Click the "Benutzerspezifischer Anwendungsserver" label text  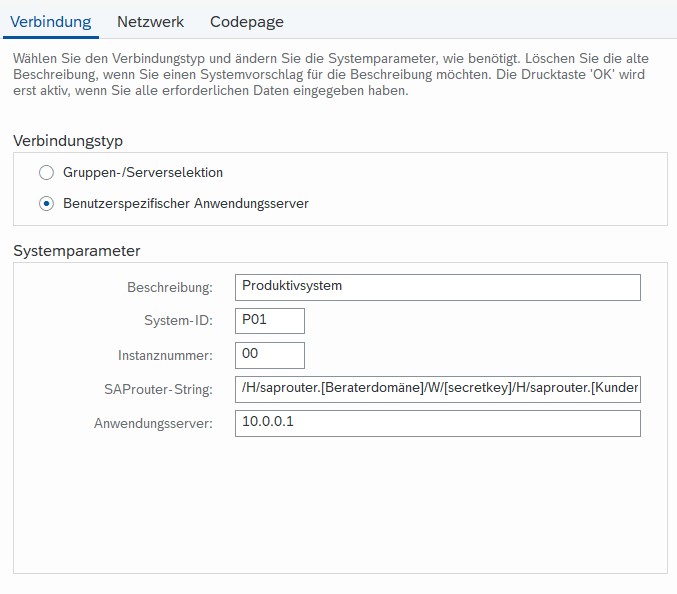pos(186,203)
